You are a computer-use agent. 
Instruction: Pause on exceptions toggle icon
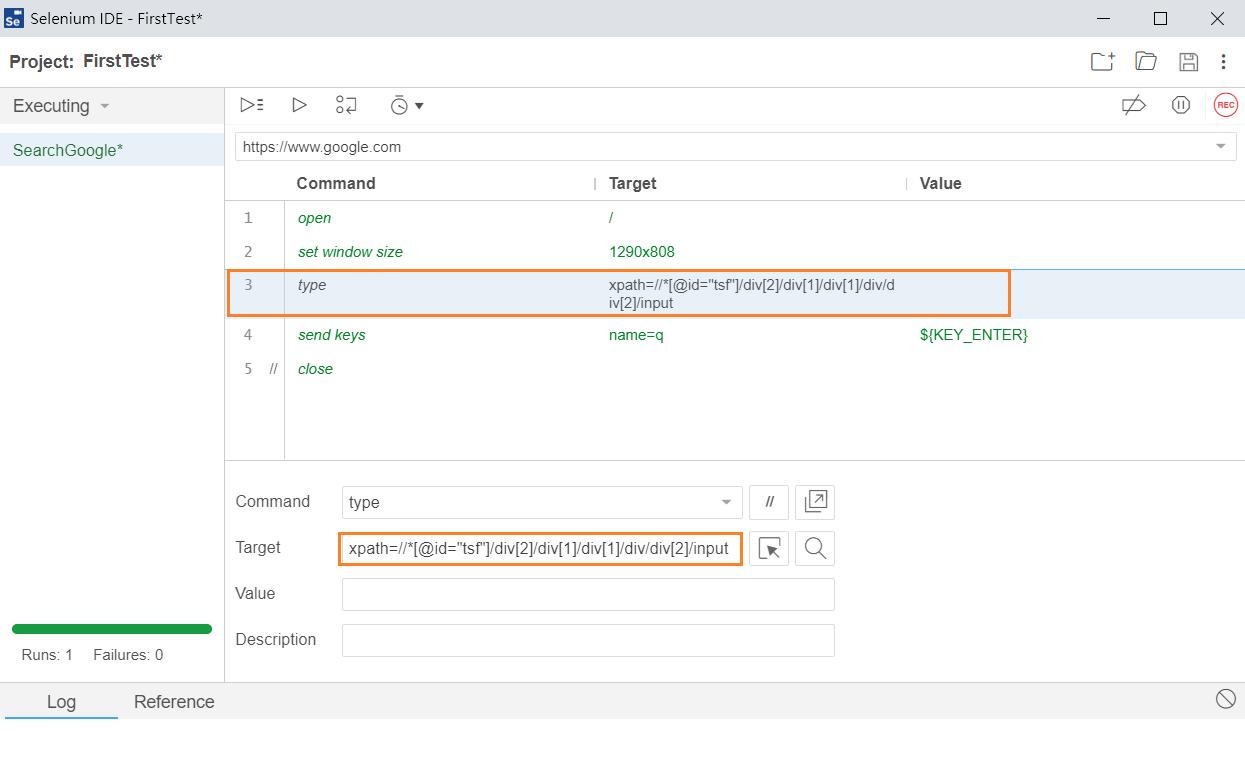click(1181, 105)
